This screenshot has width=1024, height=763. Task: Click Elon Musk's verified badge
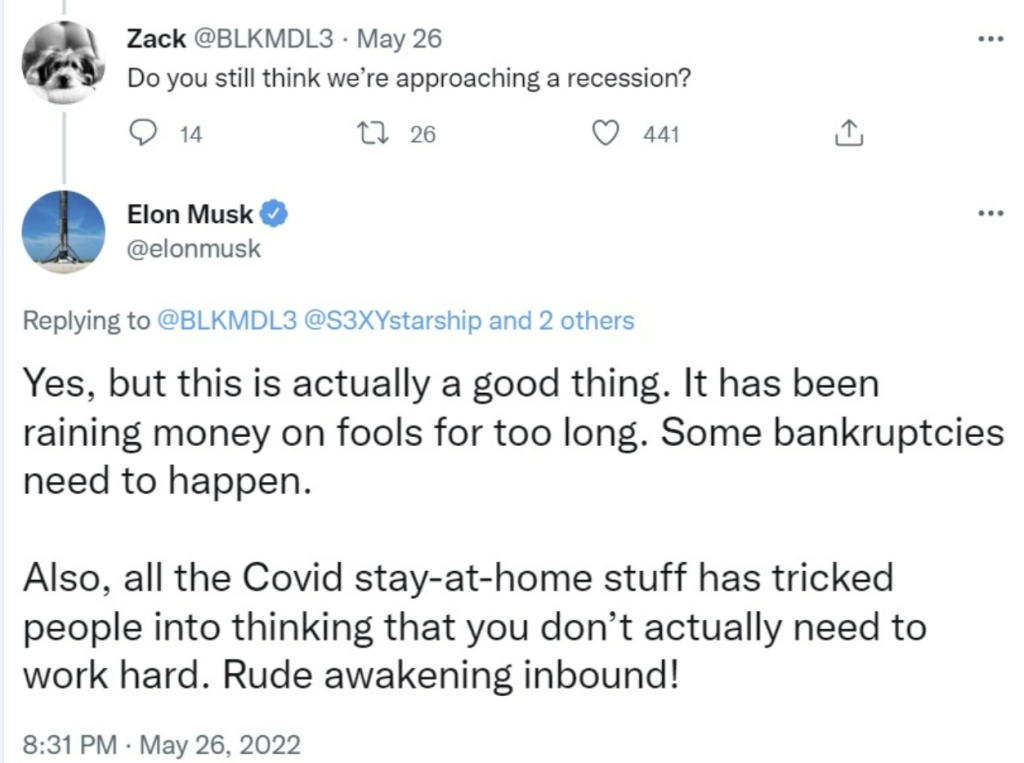pyautogui.click(x=274, y=214)
